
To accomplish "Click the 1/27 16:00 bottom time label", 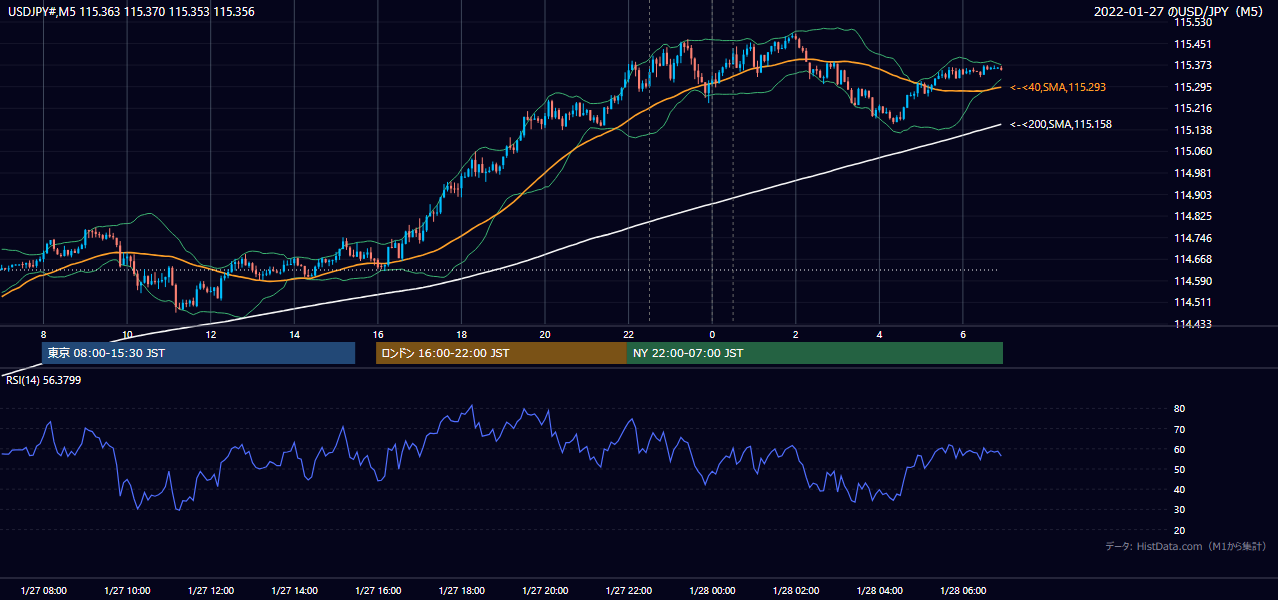I will pos(378,591).
